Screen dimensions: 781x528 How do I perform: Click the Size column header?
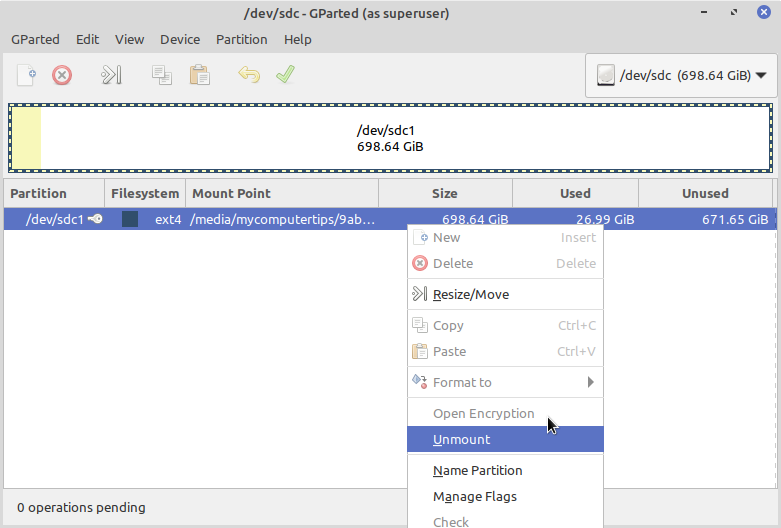[x=445, y=193]
